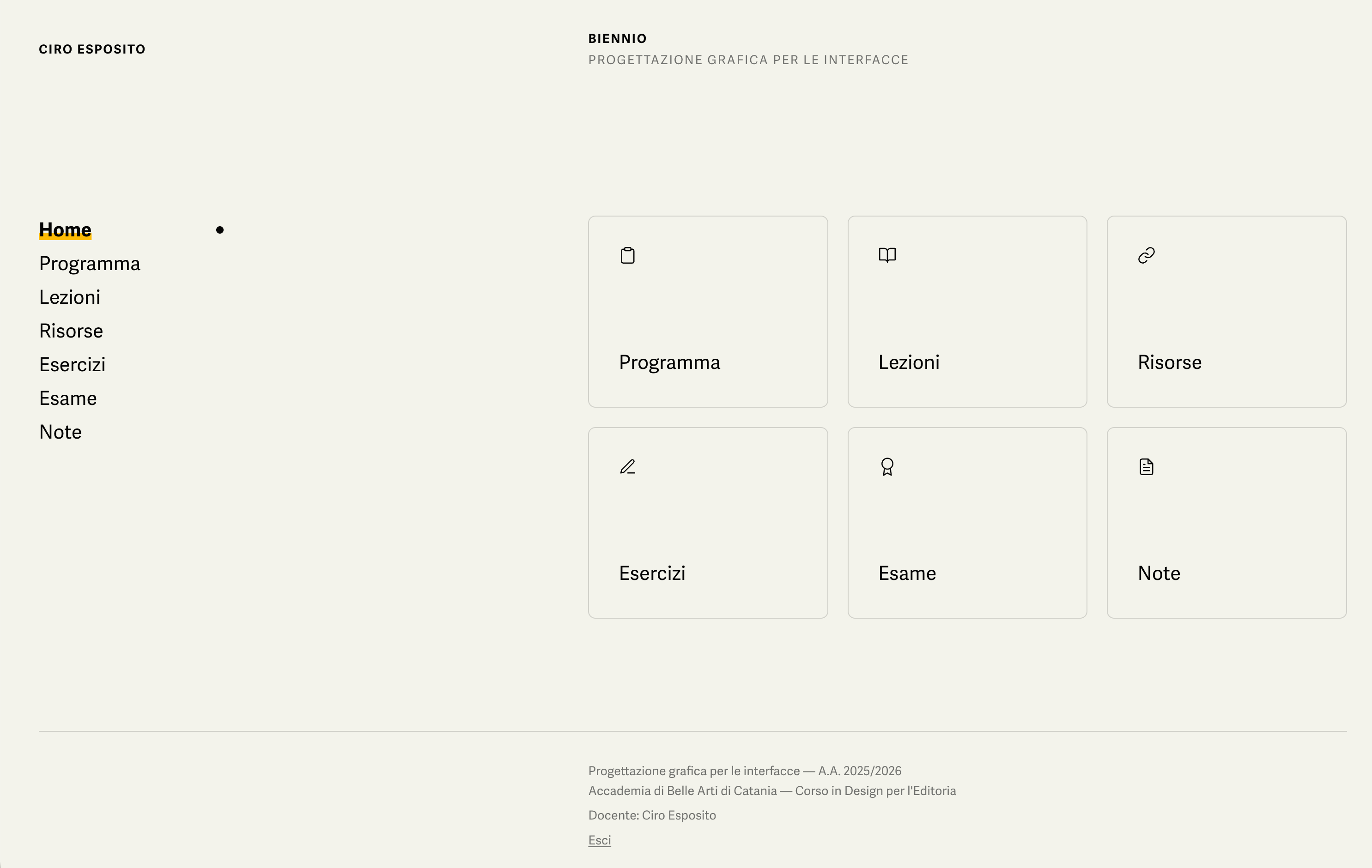
Task: Click the pencil icon in Esercizi card
Action: pos(627,466)
